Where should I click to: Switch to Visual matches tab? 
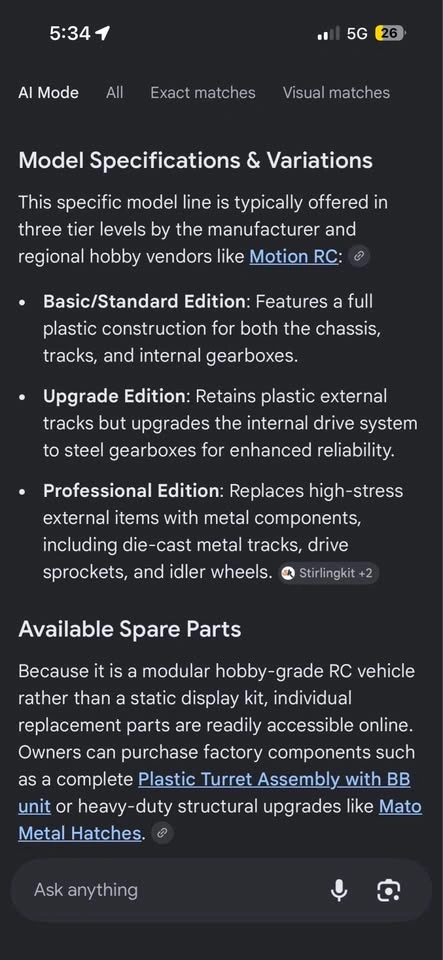click(336, 92)
